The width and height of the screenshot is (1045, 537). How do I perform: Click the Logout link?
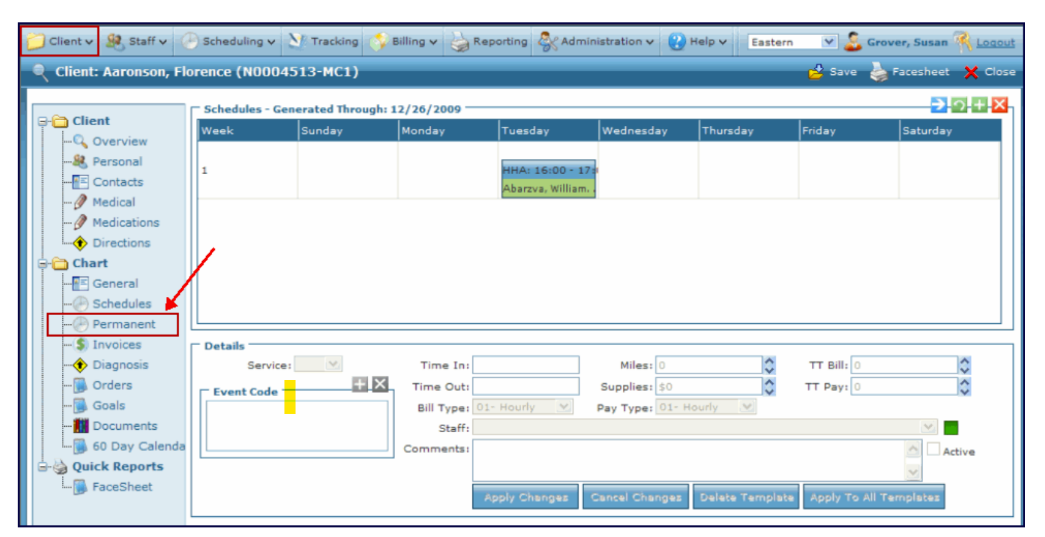(995, 42)
